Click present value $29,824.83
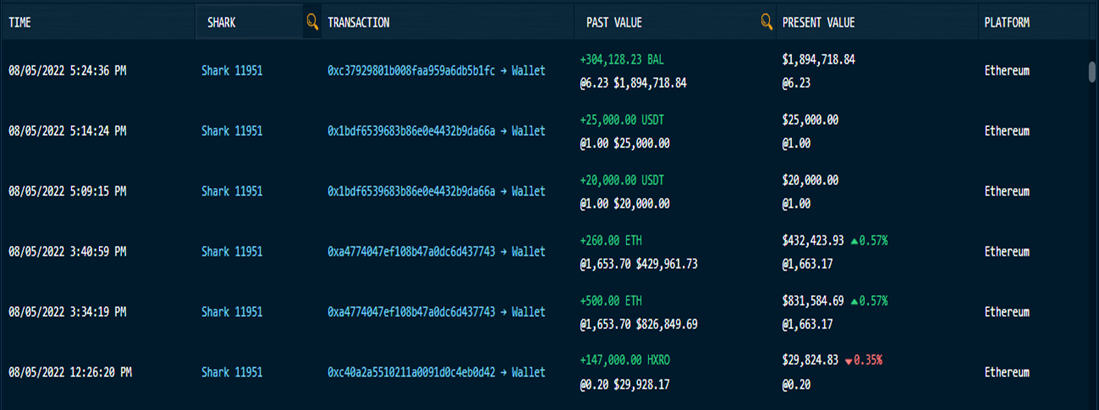This screenshot has width=1099, height=410. [x=810, y=360]
